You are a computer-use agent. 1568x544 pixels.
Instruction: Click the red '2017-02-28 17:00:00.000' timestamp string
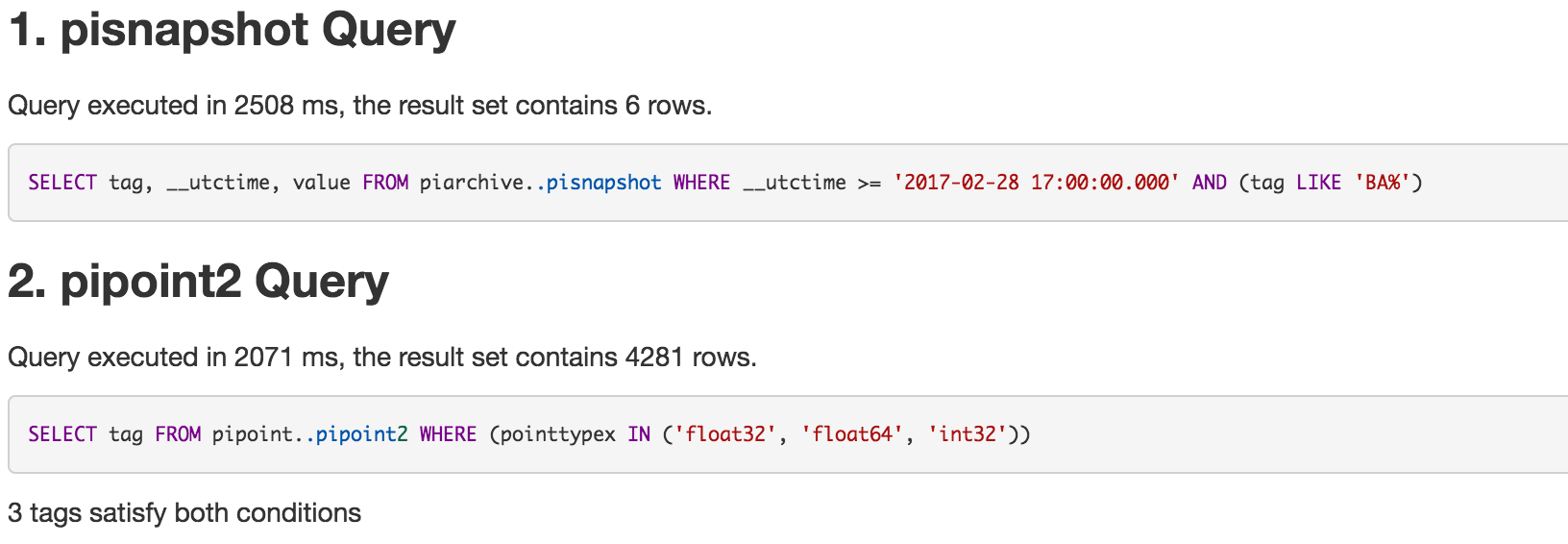(1036, 183)
